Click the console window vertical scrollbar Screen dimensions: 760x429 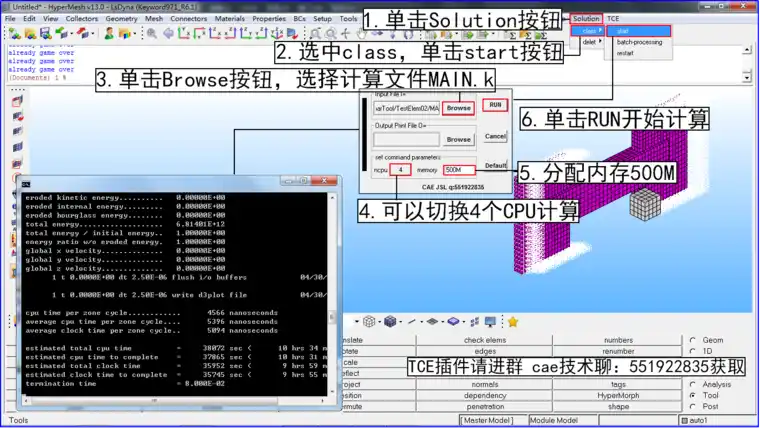pyautogui.click(x=332, y=294)
